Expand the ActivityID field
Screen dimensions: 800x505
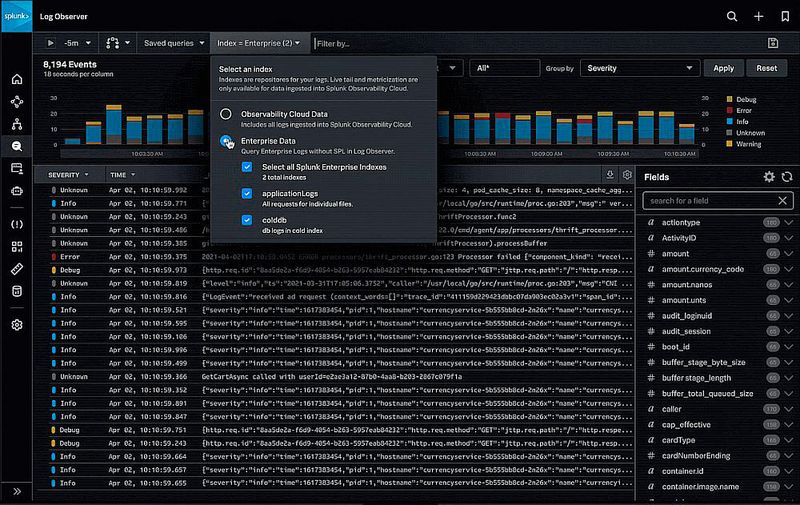coord(789,238)
